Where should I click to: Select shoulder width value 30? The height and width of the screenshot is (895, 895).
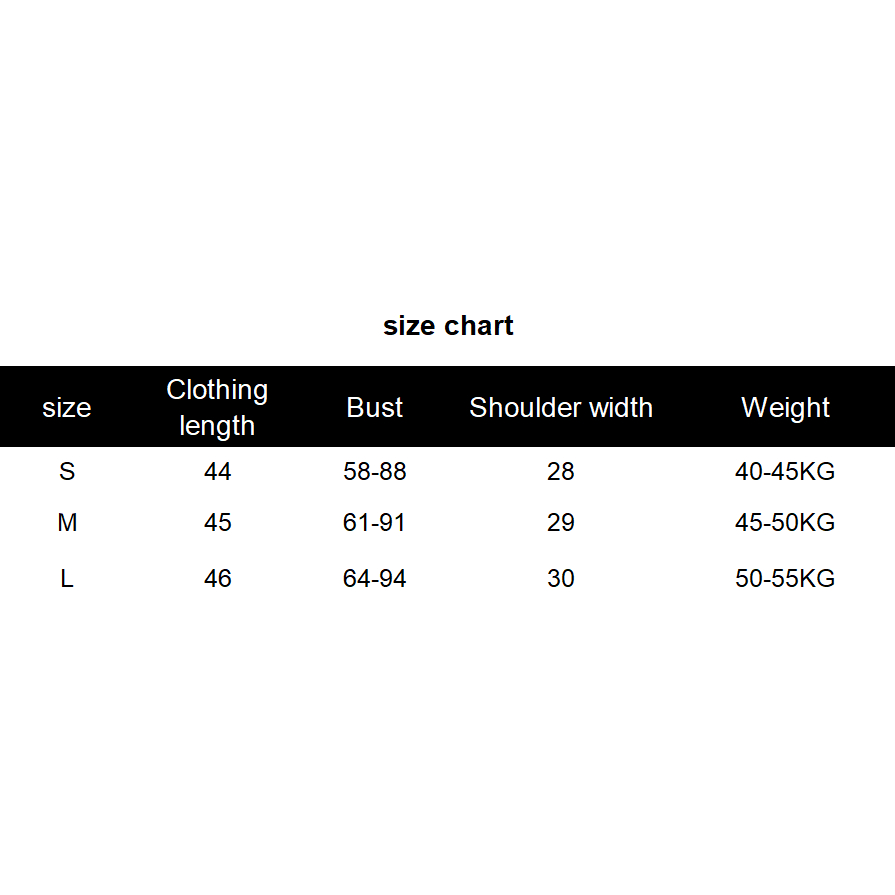coord(561,579)
